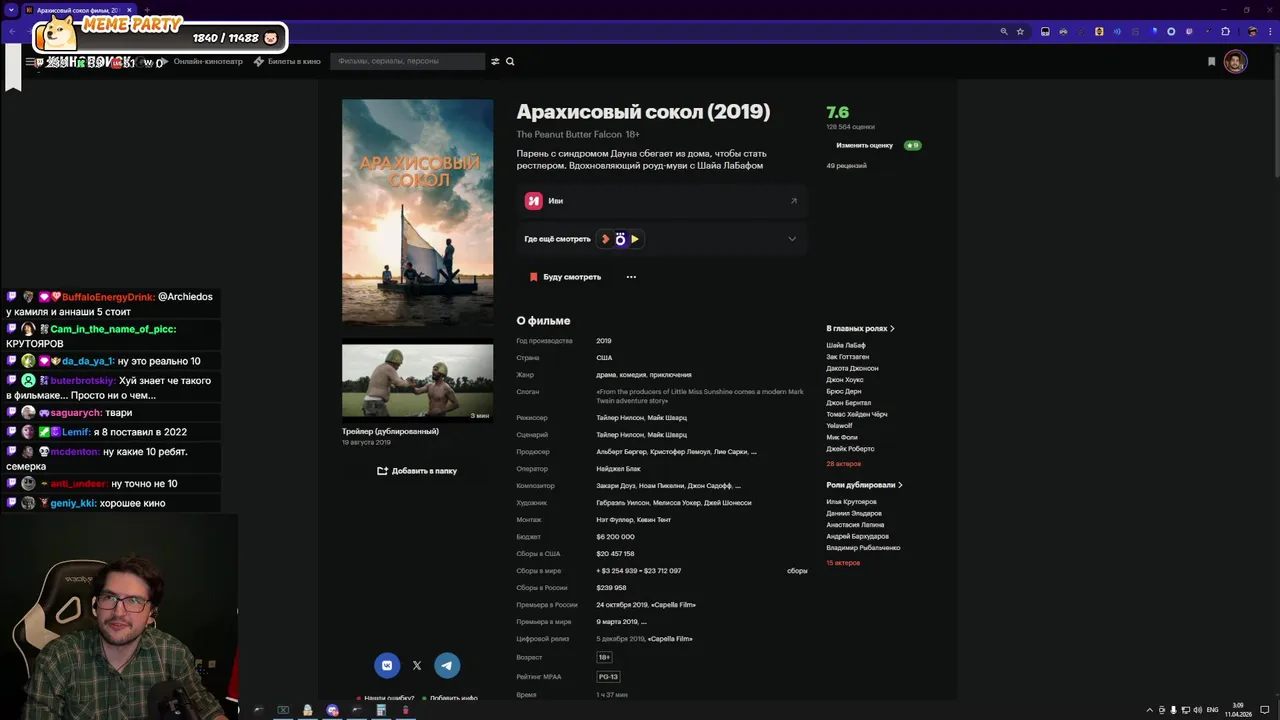Click operator Найджел Блак name
Screen dimensions: 1280x720
point(618,469)
